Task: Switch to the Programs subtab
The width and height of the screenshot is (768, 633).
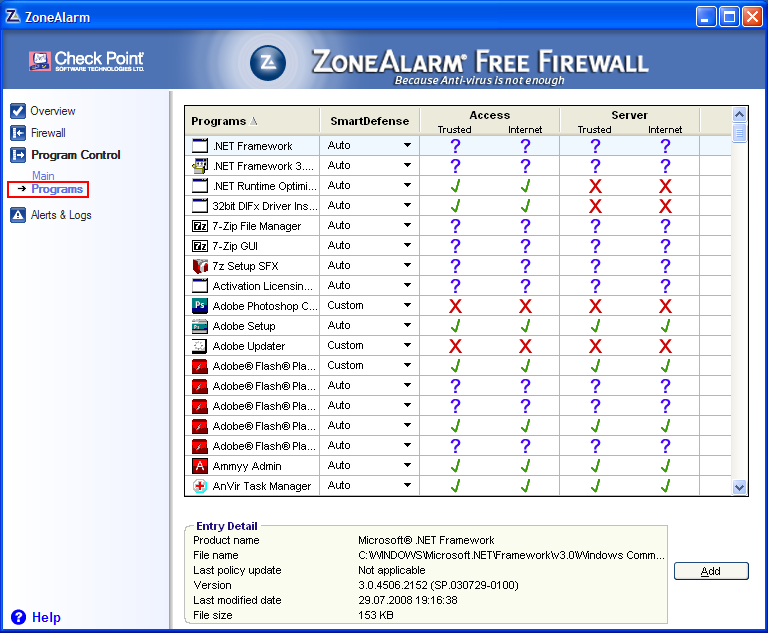Action: click(57, 189)
